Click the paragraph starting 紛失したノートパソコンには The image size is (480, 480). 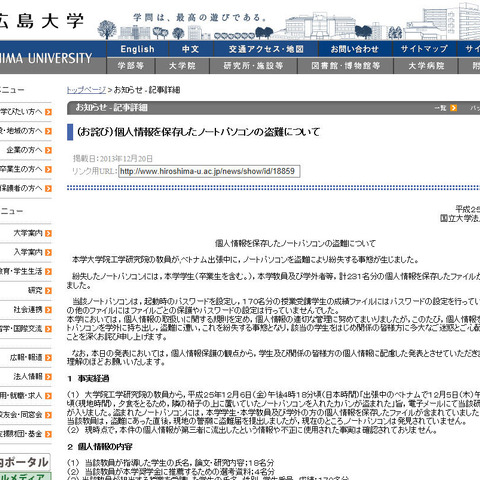pos(273,280)
